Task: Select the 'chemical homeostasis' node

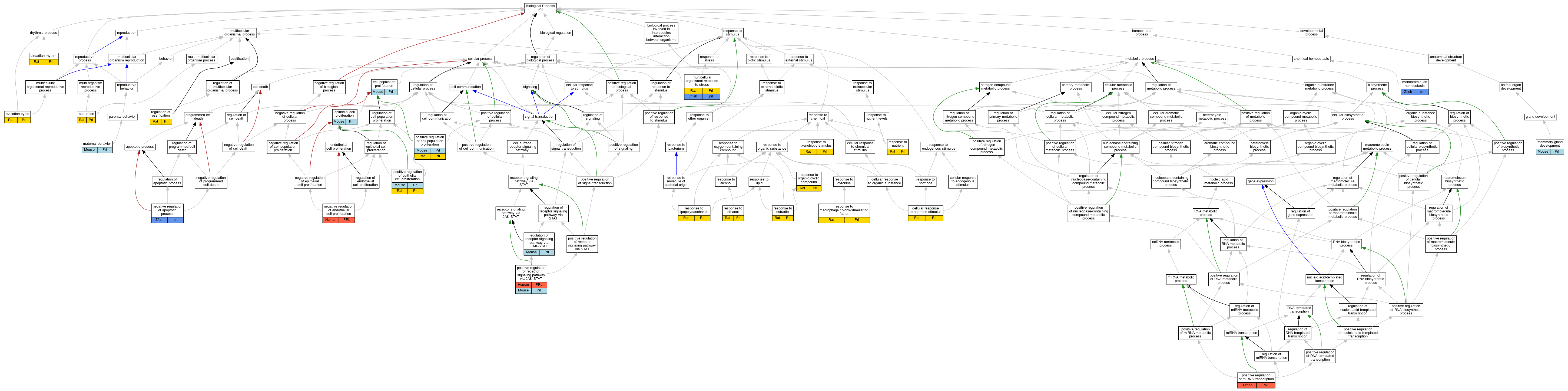Action: [x=1311, y=59]
